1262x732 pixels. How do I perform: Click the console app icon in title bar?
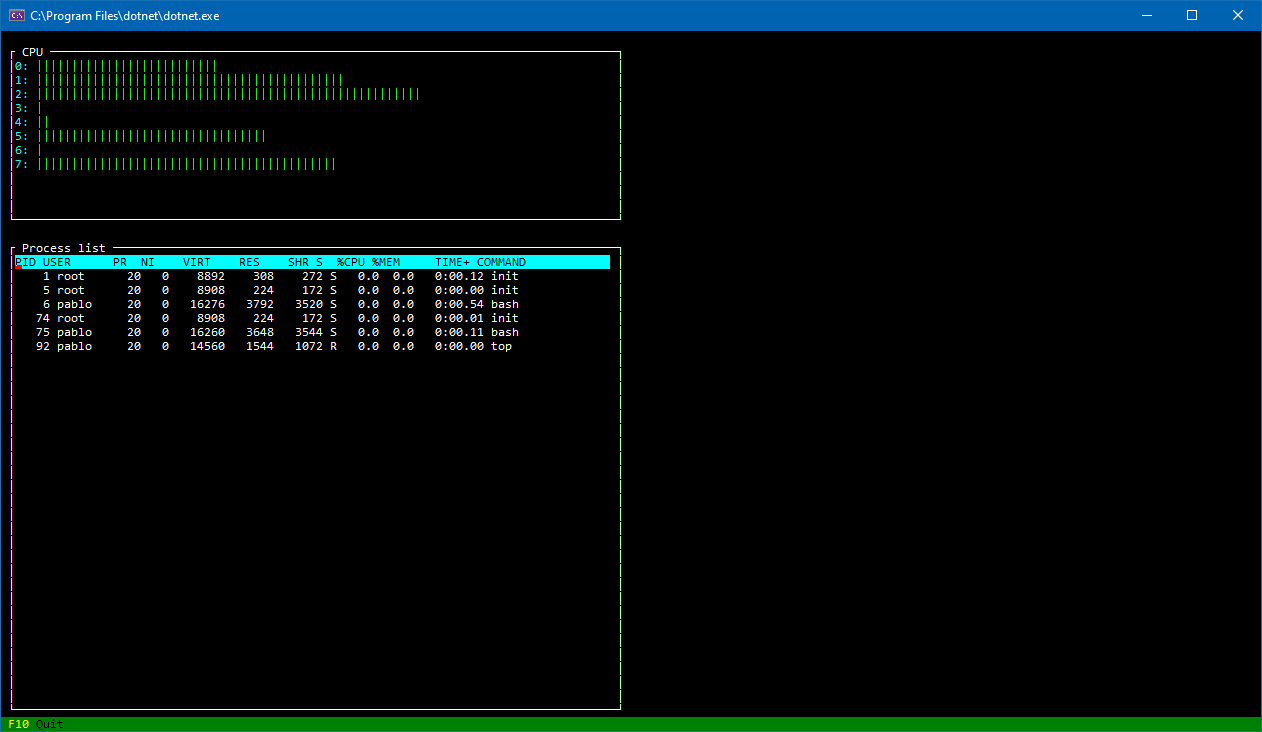[x=17, y=15]
